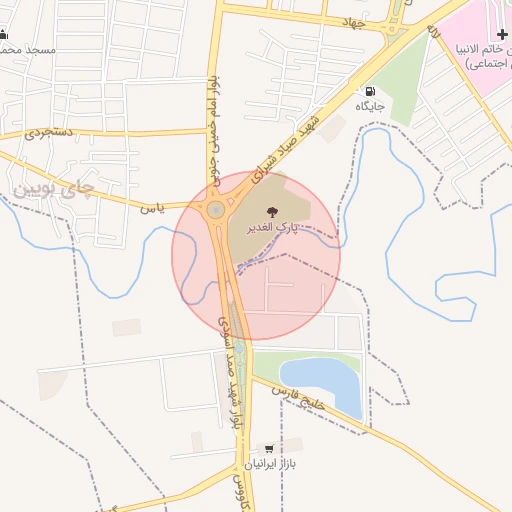
Task: Click the tree icon of پارک الغدیر
Action: [x=272, y=212]
